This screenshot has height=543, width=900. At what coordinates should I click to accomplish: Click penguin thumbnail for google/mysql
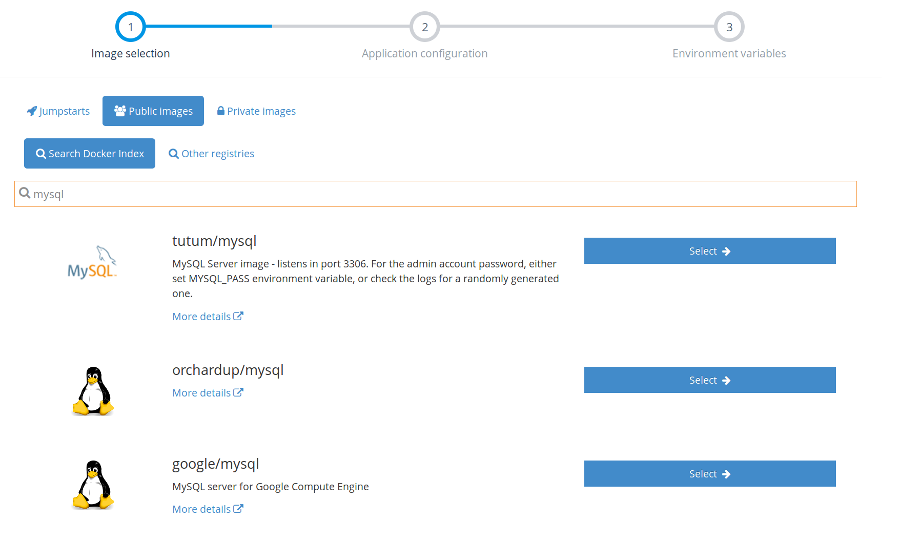93,484
